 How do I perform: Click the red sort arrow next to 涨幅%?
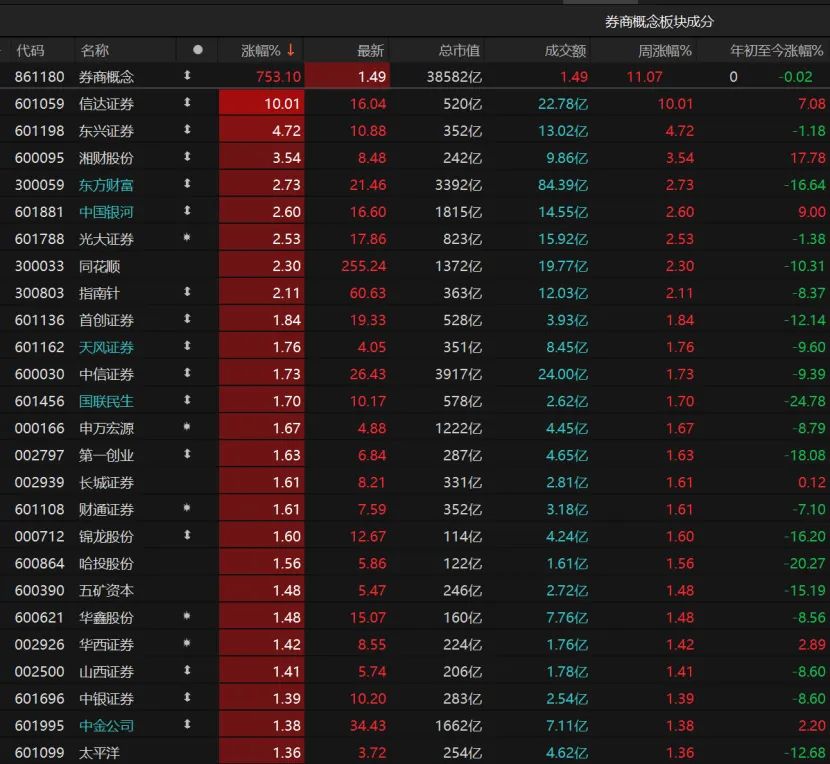[291, 50]
